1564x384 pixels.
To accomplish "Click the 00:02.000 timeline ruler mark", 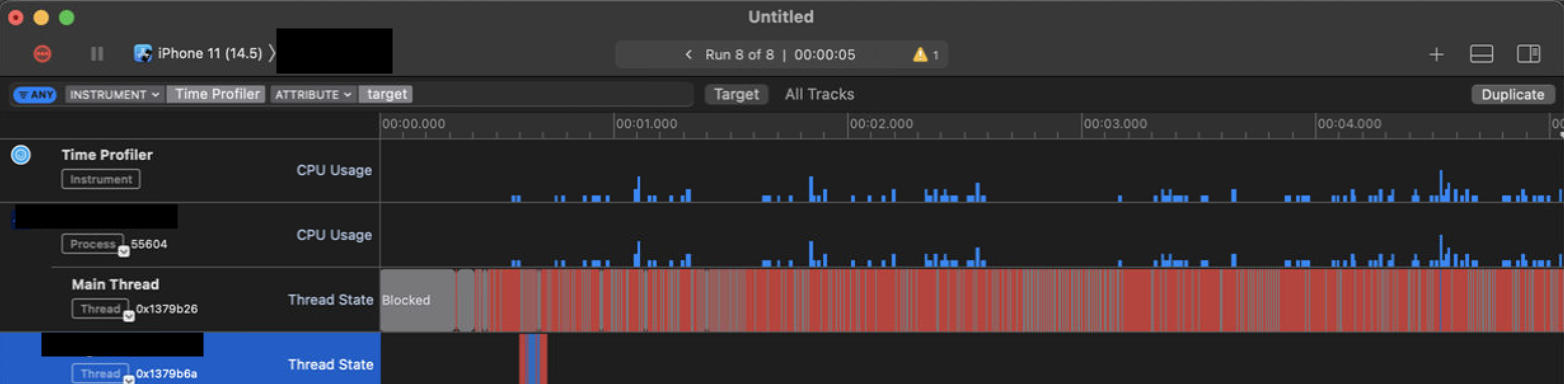I will (881, 124).
